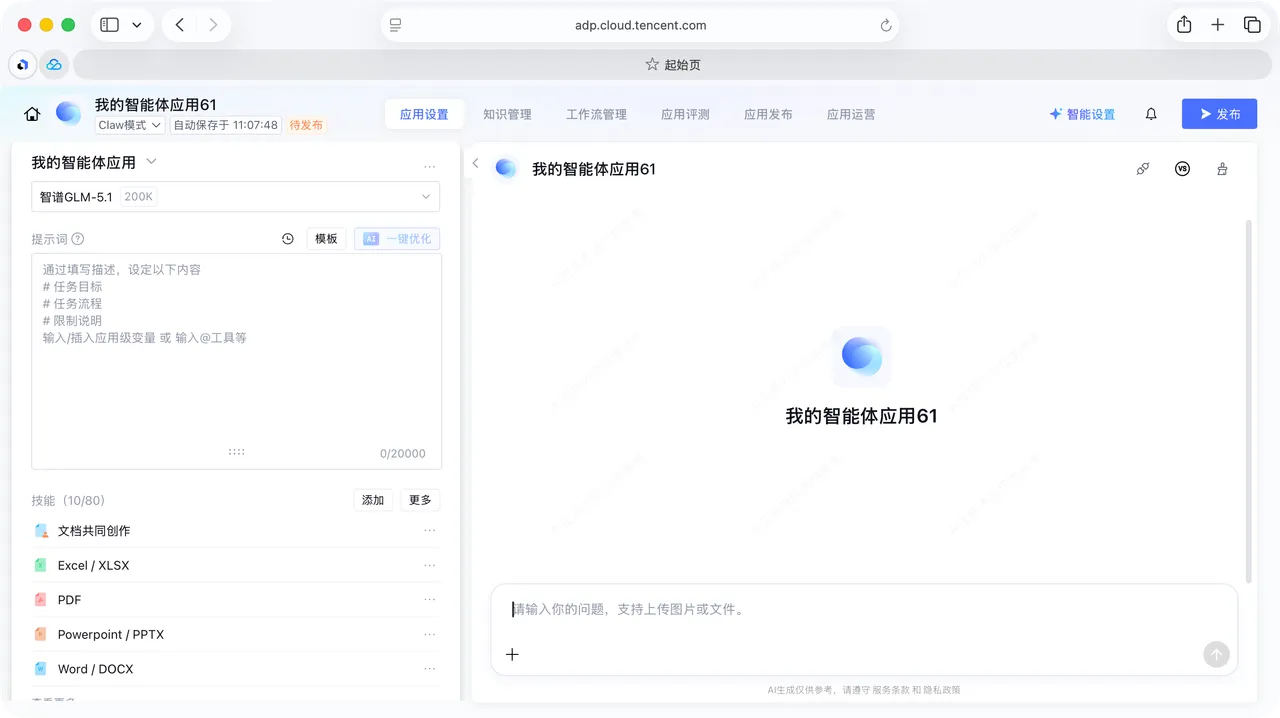
Task: Open the Claw模式 dropdown
Action: [x=130, y=125]
